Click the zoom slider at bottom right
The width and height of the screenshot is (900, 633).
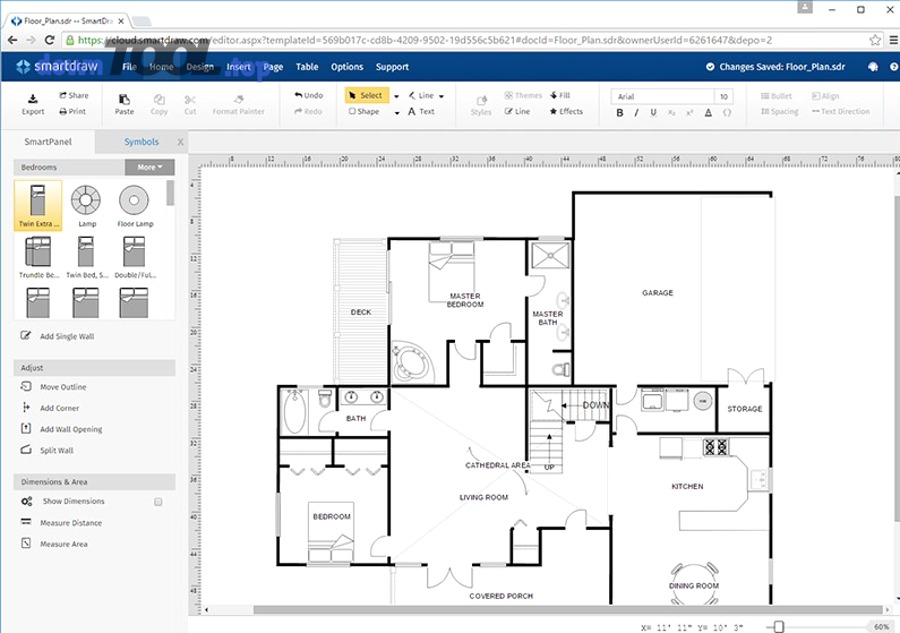point(777,627)
